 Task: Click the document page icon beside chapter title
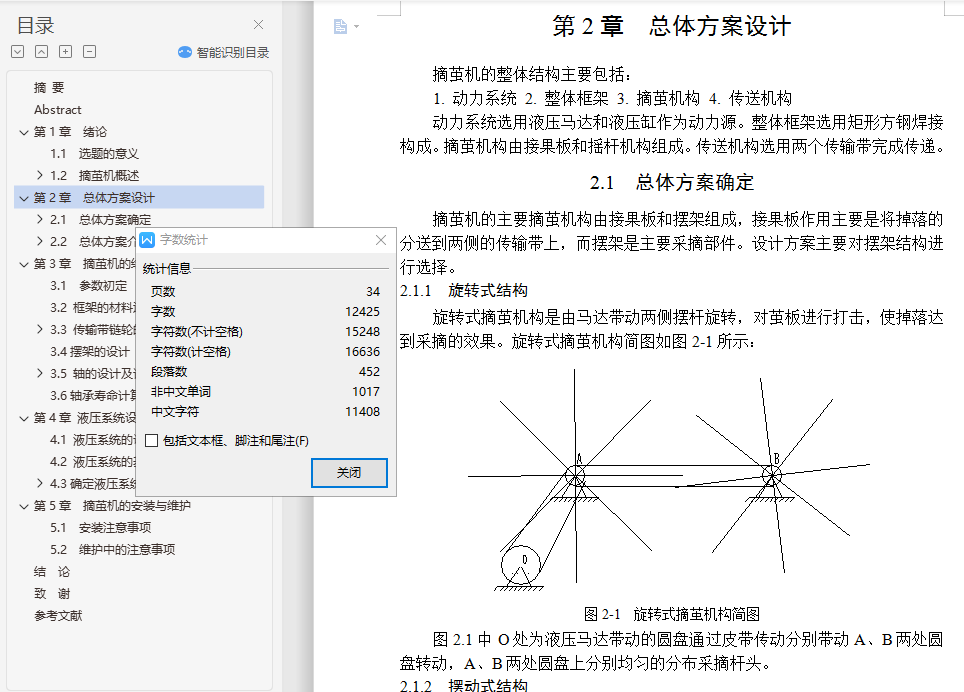click(x=340, y=26)
